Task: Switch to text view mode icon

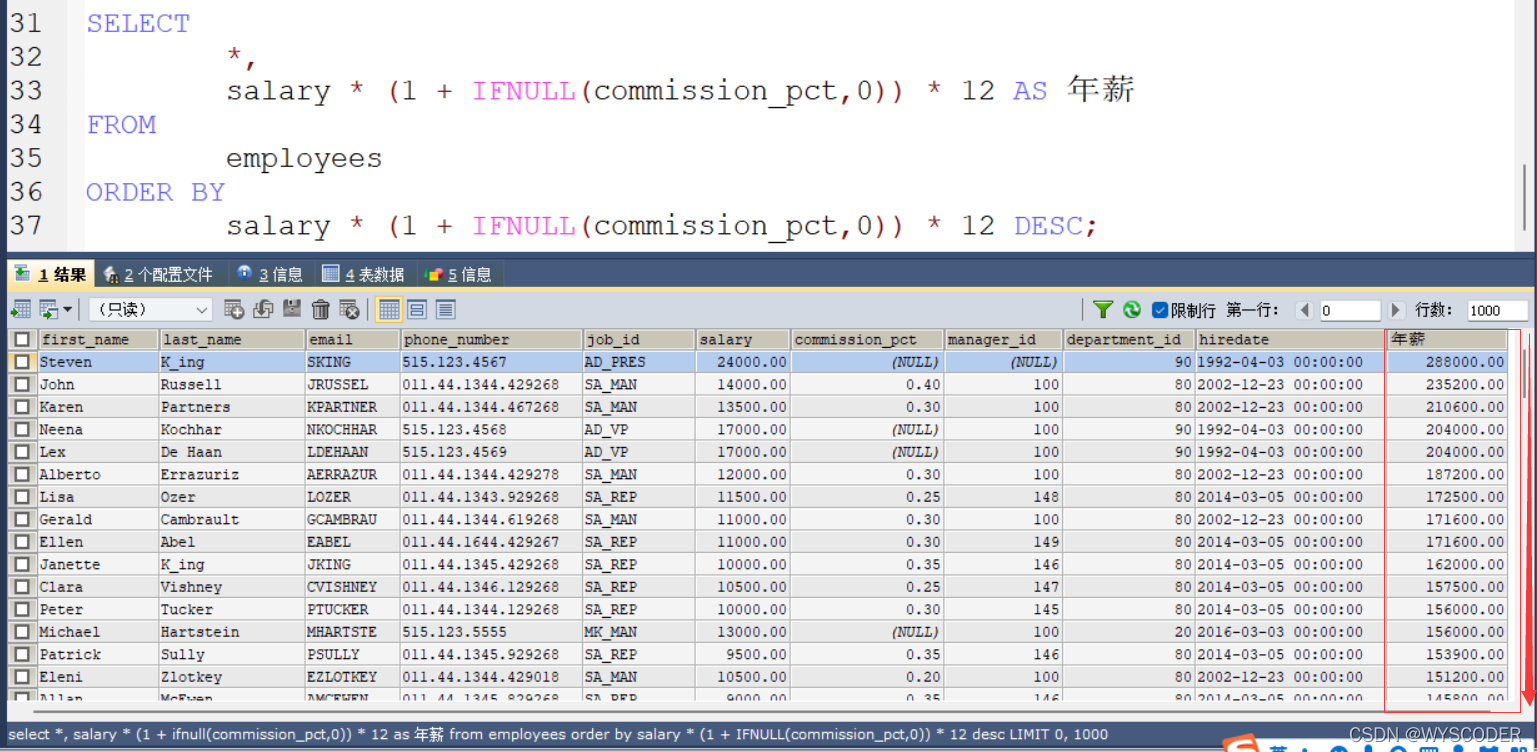Action: [x=445, y=310]
